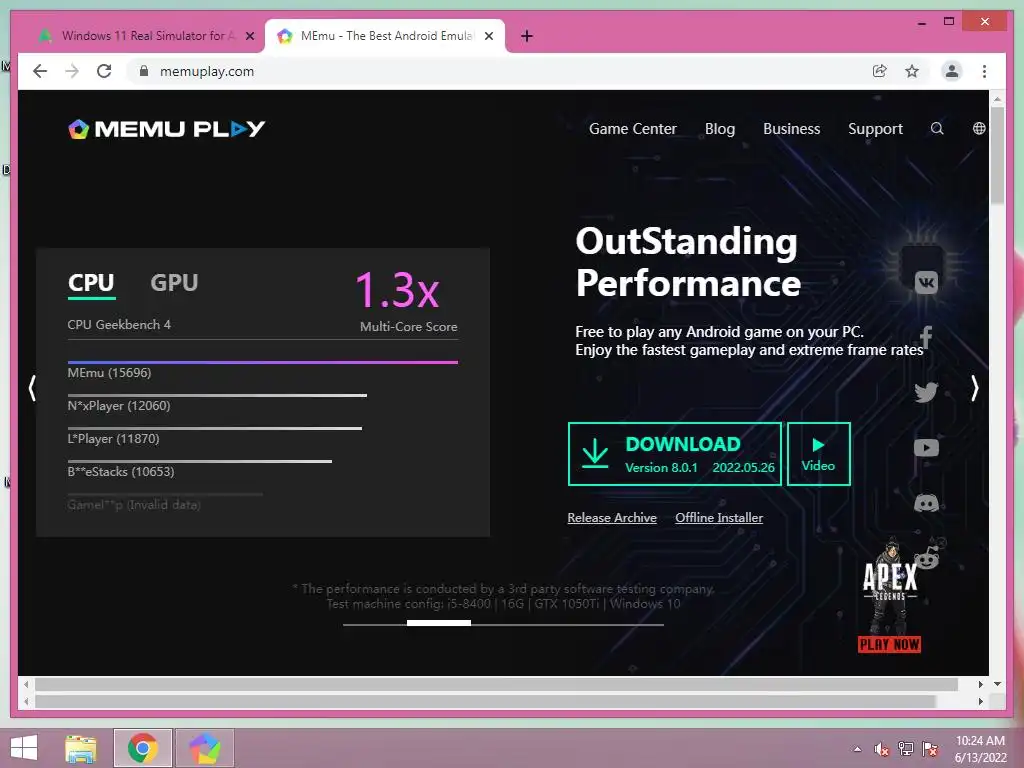This screenshot has height=768, width=1024.
Task: Click the N*xPlayer (12060) row
Action: [x=217, y=403]
